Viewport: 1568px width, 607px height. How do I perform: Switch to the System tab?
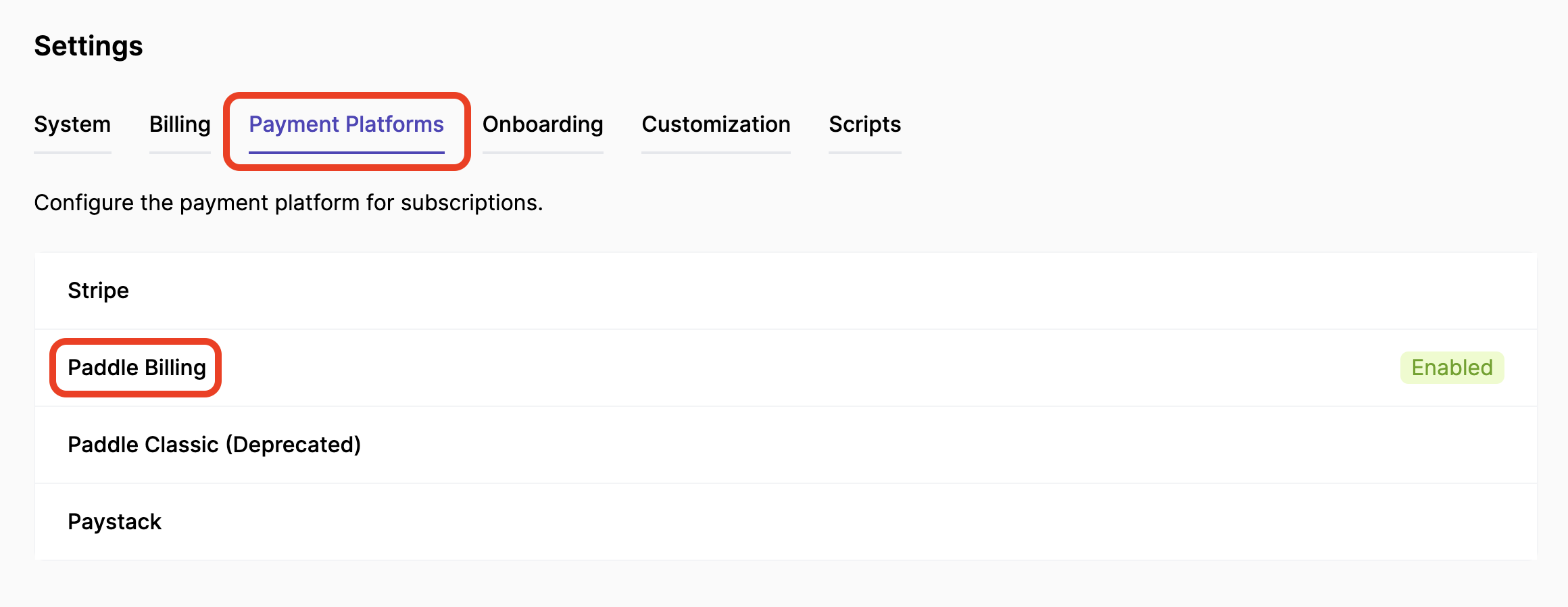click(x=72, y=124)
